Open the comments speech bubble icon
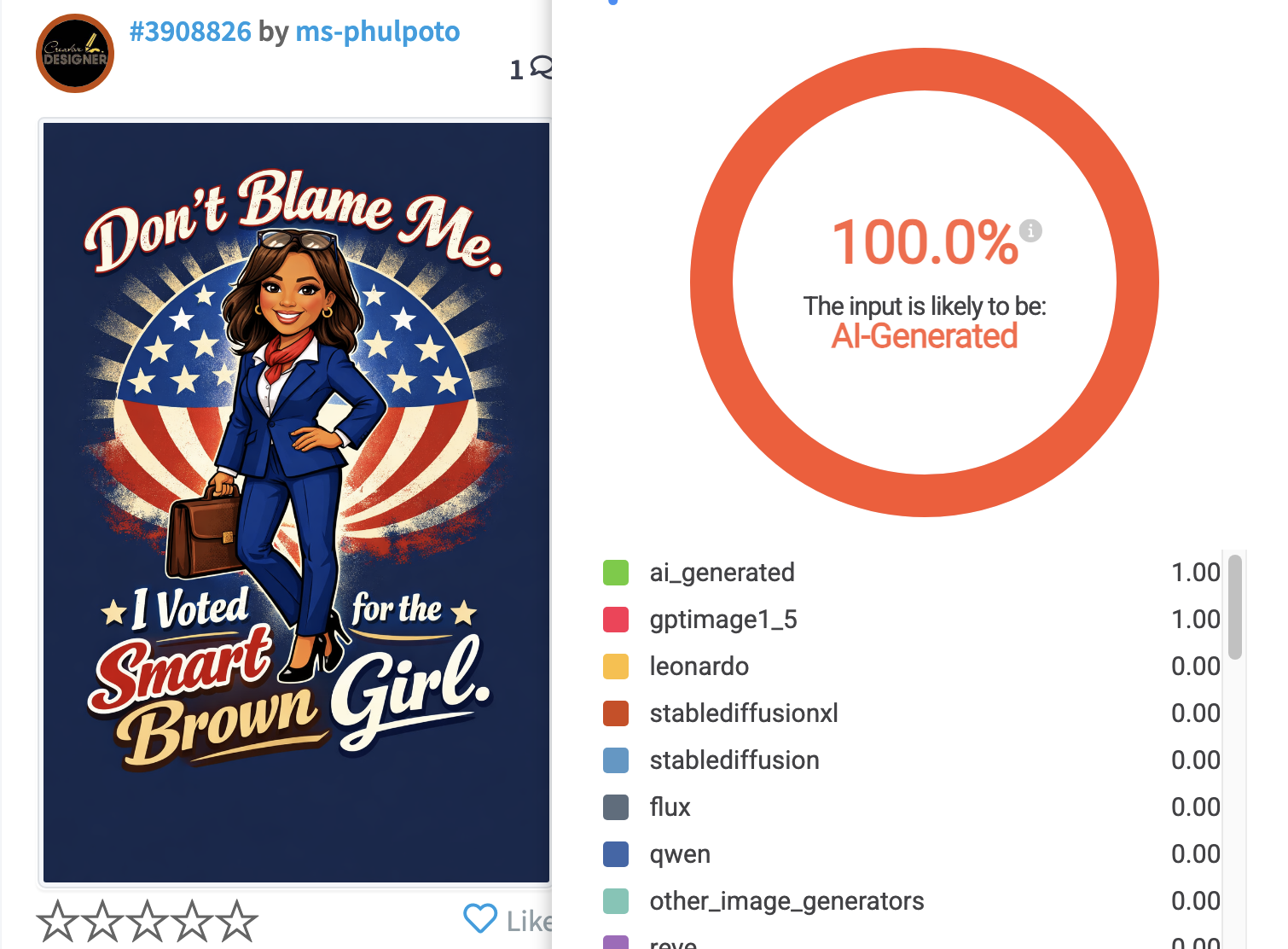Image resolution: width=1288 pixels, height=949 pixels. click(542, 67)
